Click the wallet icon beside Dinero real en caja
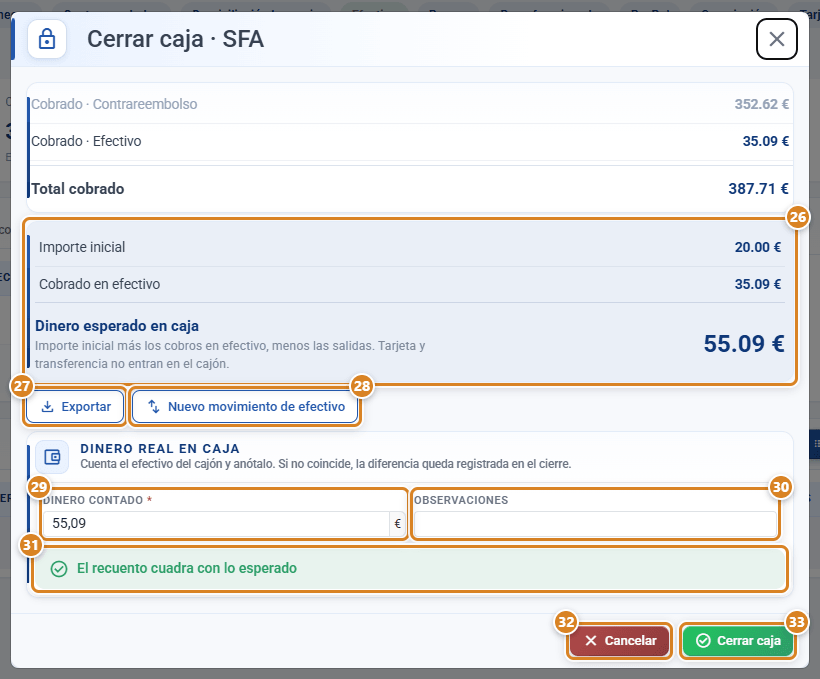This screenshot has height=679, width=820. (52, 457)
